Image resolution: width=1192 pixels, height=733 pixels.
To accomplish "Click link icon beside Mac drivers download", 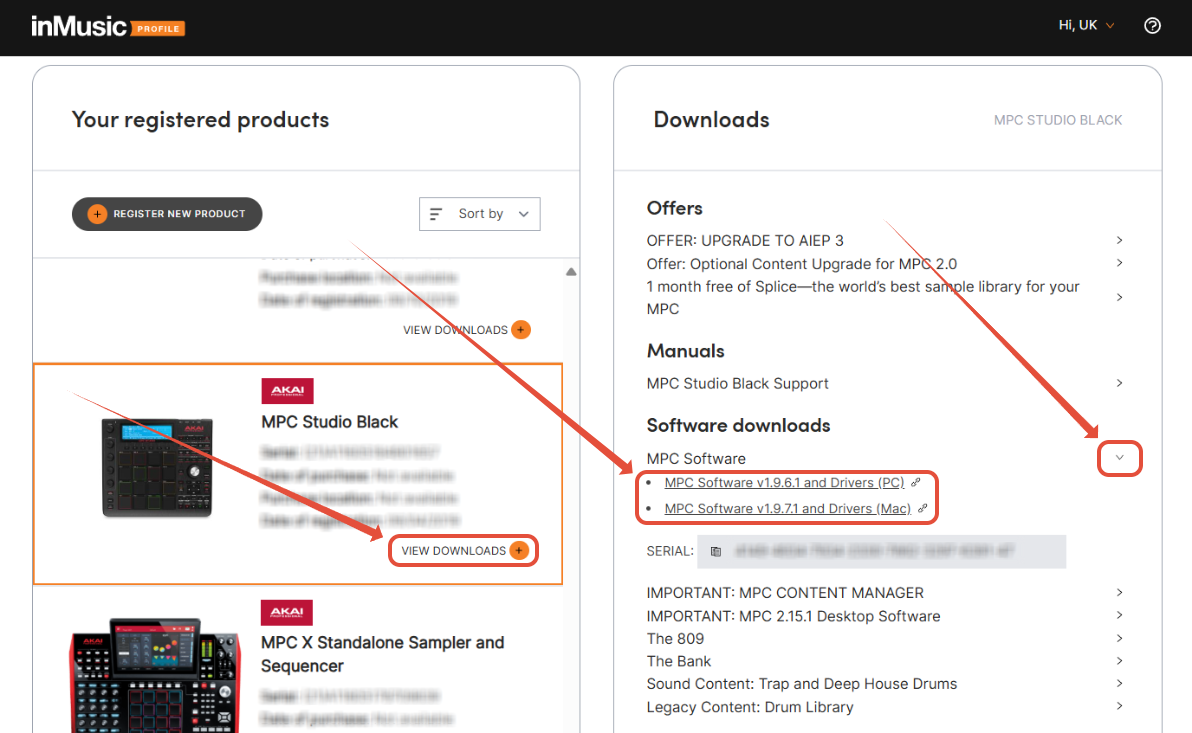I will (x=923, y=508).
